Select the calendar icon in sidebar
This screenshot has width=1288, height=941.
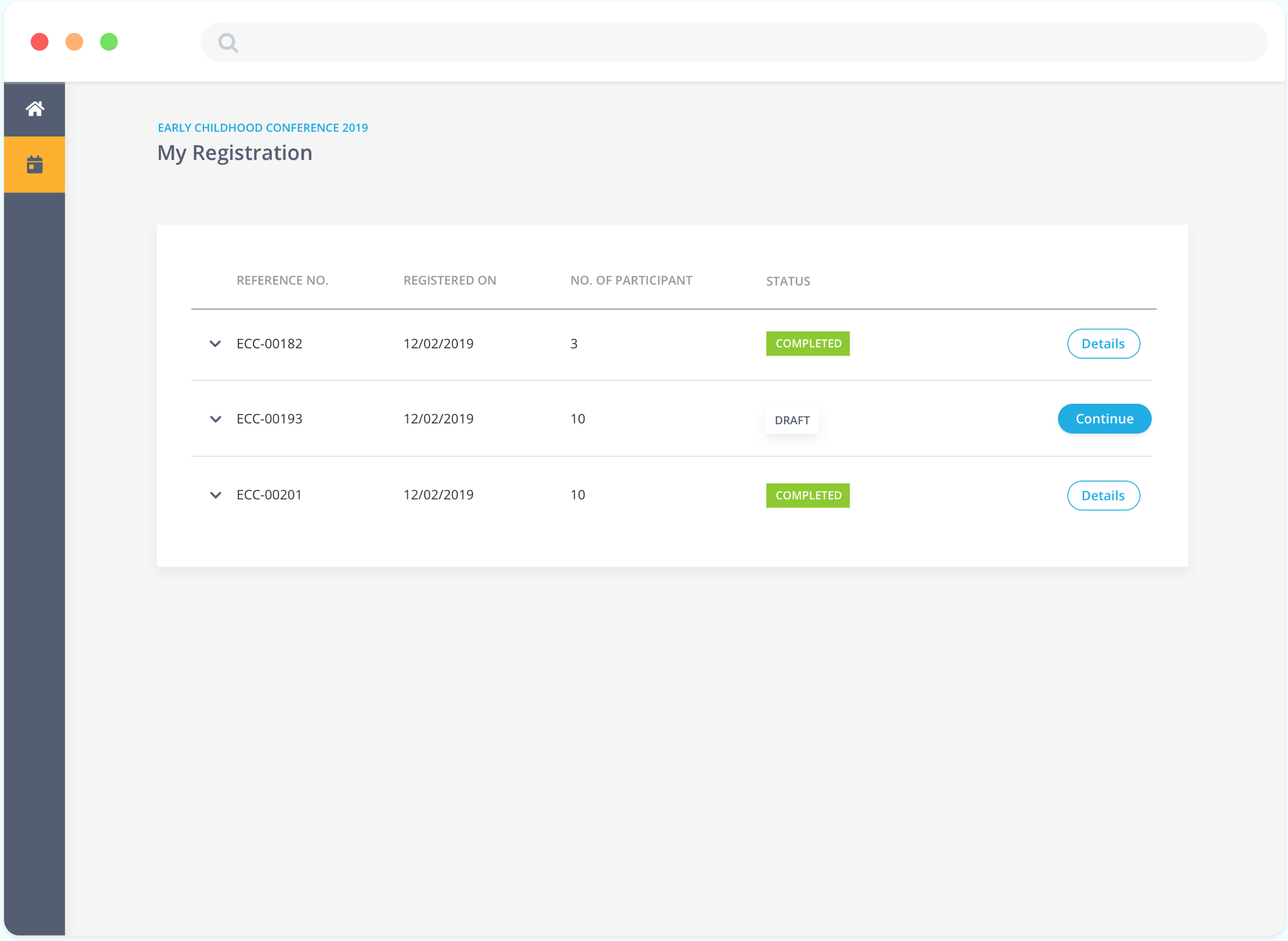click(35, 165)
